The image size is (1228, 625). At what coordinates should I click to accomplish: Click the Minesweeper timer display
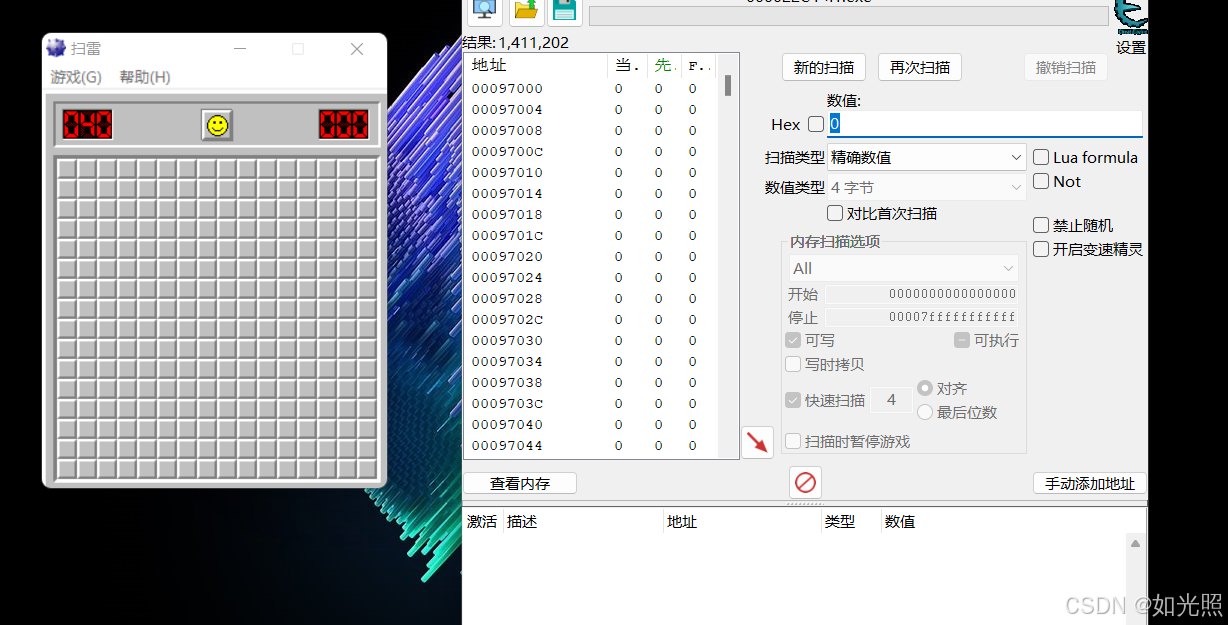[344, 125]
